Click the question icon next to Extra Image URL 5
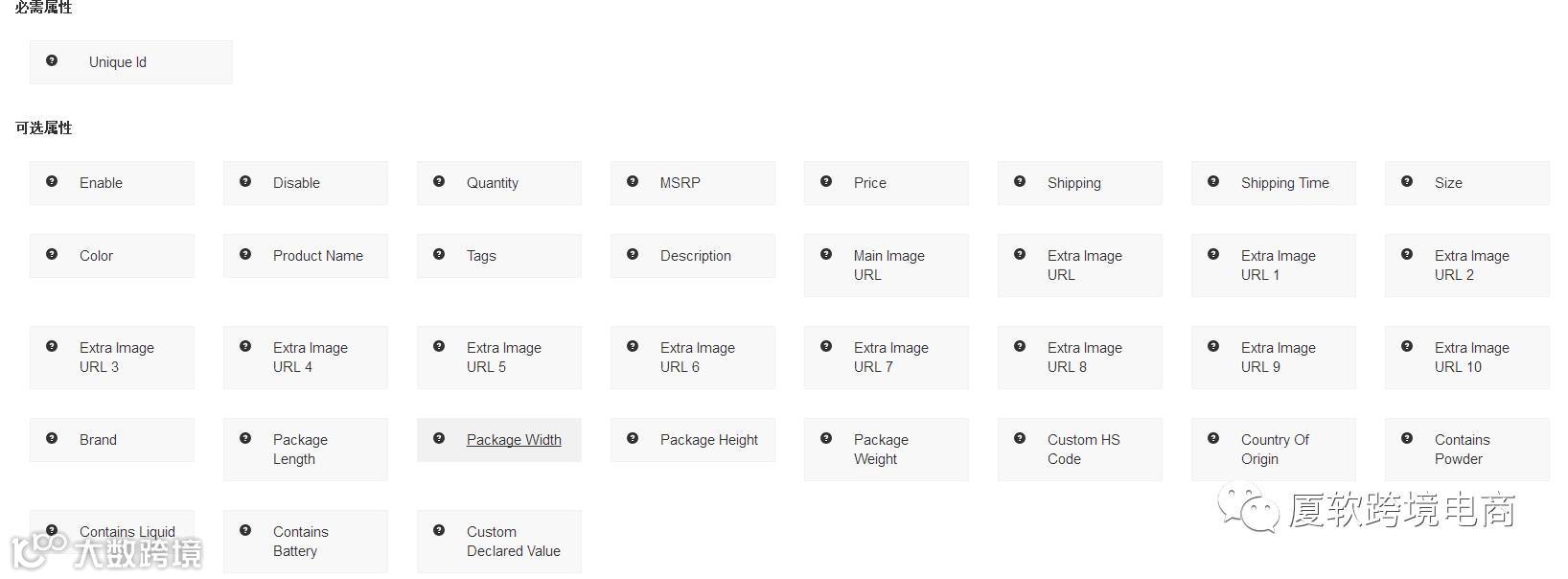 [x=439, y=346]
